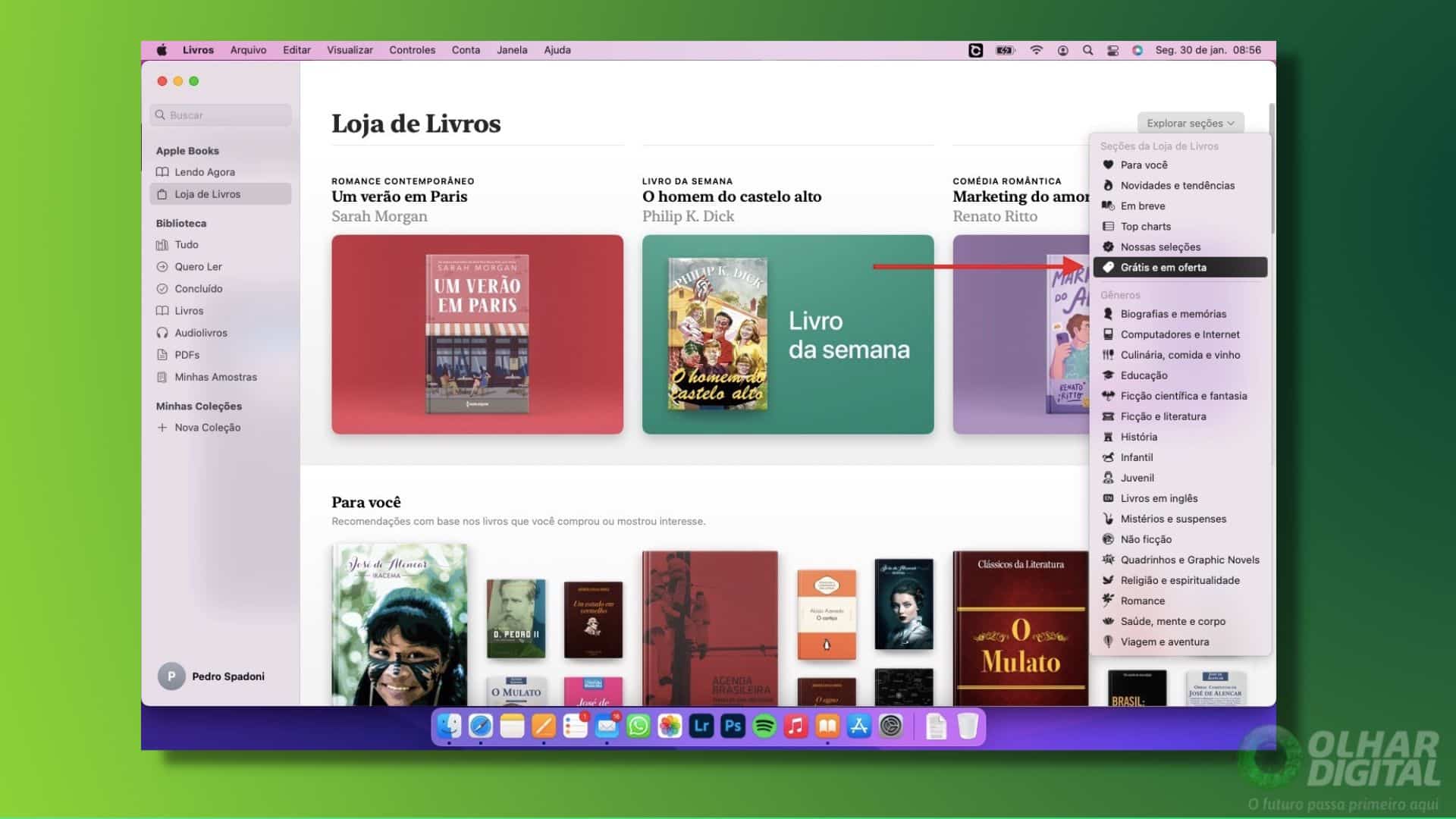
Task: Select Loja de Livros sidebar item
Action: click(220, 194)
